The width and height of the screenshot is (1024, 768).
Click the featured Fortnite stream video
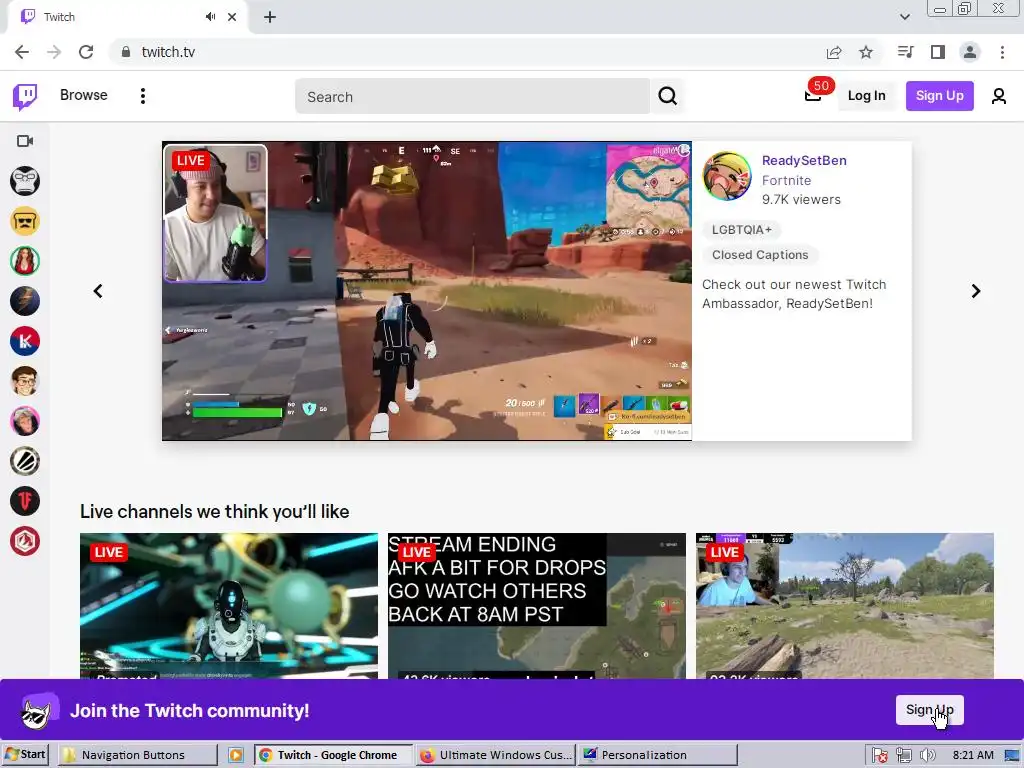pyautogui.click(x=427, y=291)
